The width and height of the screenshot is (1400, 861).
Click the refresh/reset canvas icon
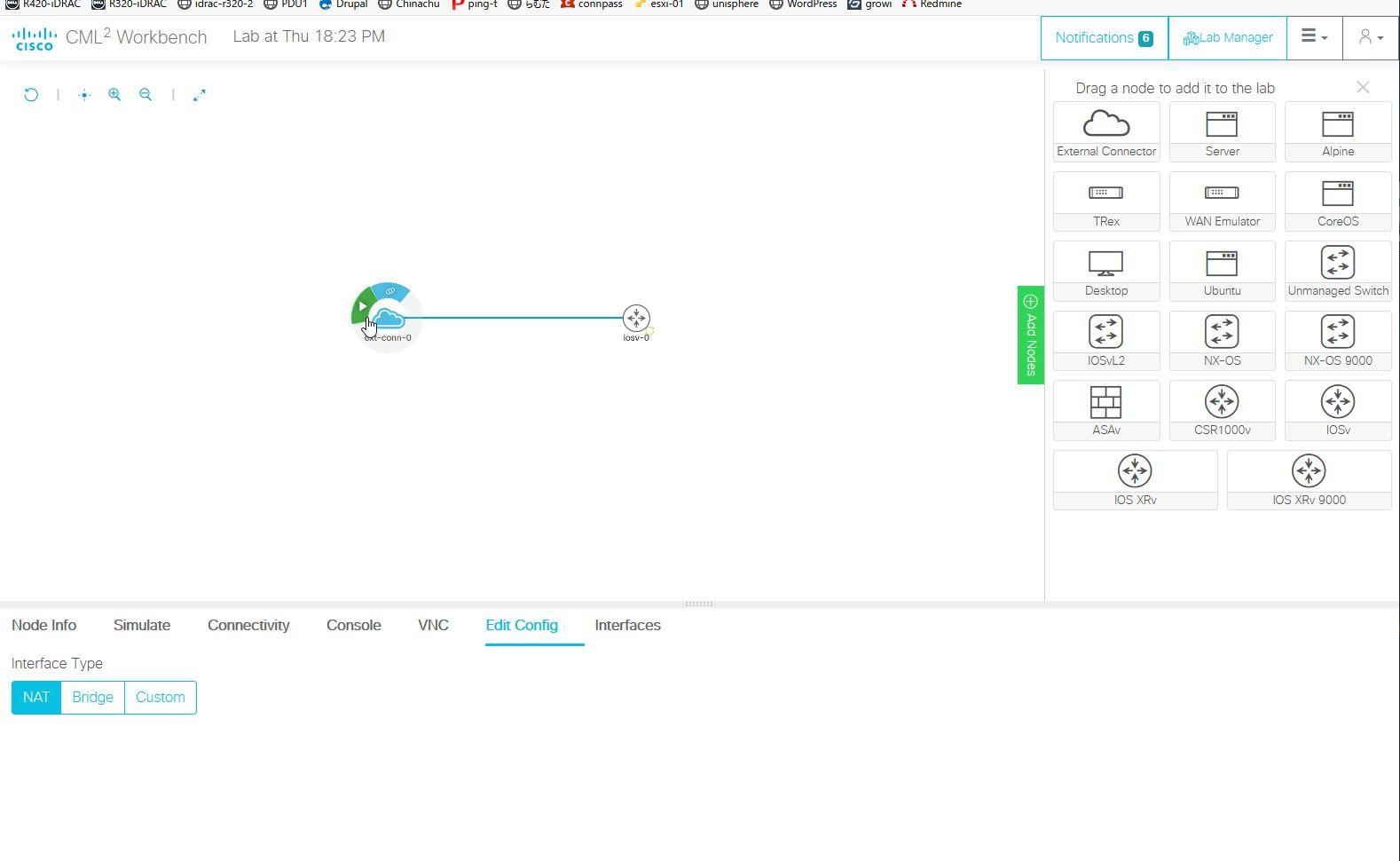[x=31, y=95]
